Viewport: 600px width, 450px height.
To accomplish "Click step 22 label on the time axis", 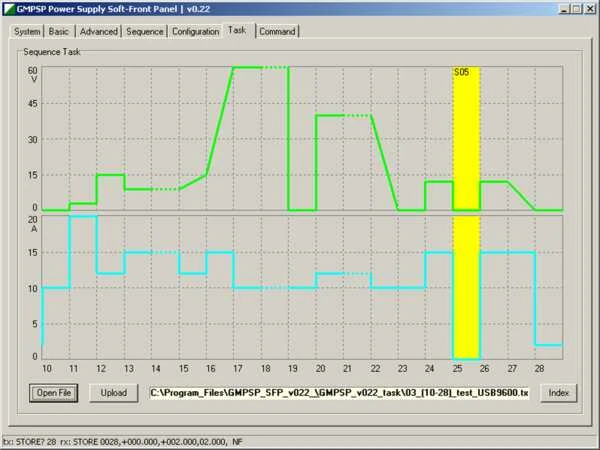I will tap(375, 368).
